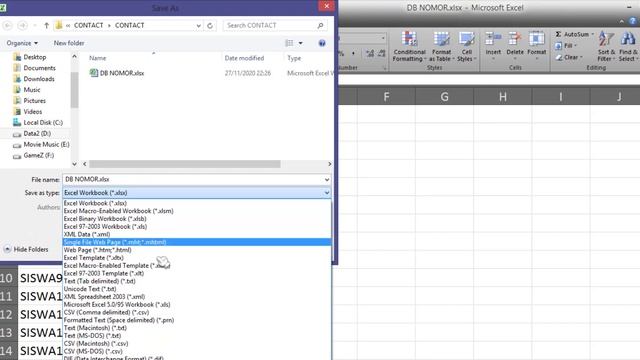Collapse the Save as type dropdown
The height and width of the screenshot is (360, 640).
click(x=327, y=193)
